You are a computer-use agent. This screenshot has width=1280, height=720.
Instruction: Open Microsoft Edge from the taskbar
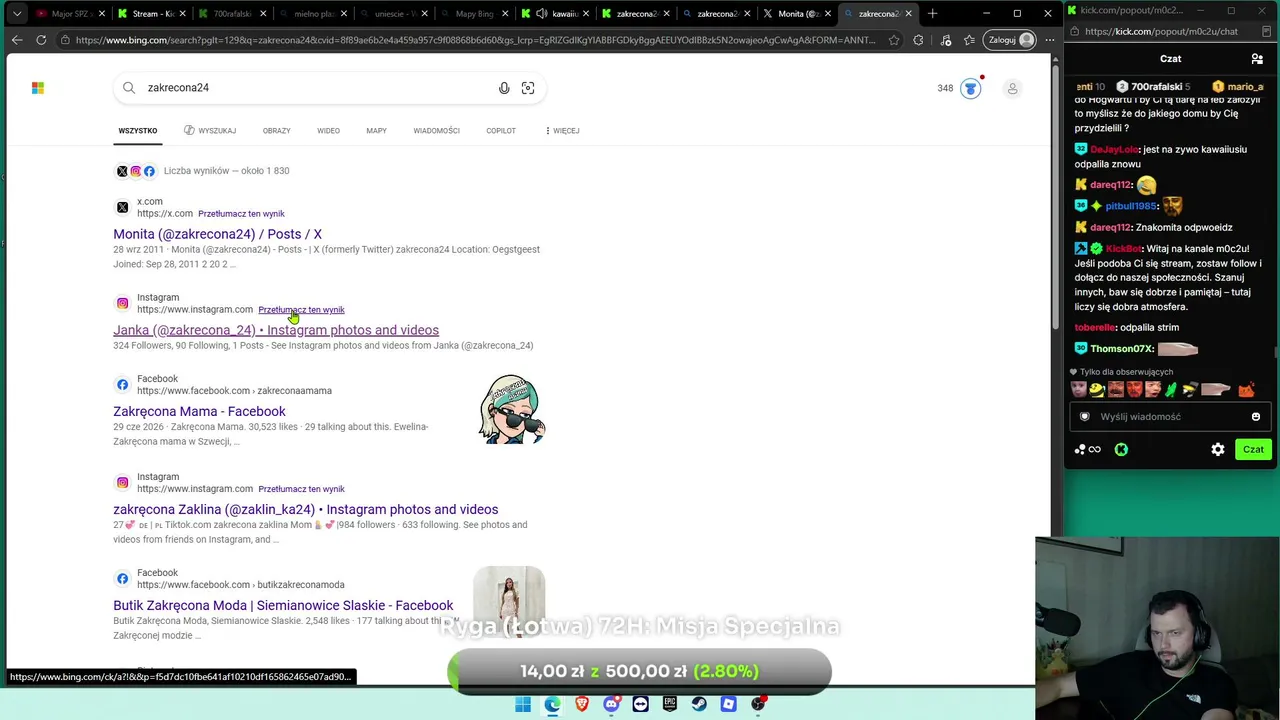tap(552, 705)
